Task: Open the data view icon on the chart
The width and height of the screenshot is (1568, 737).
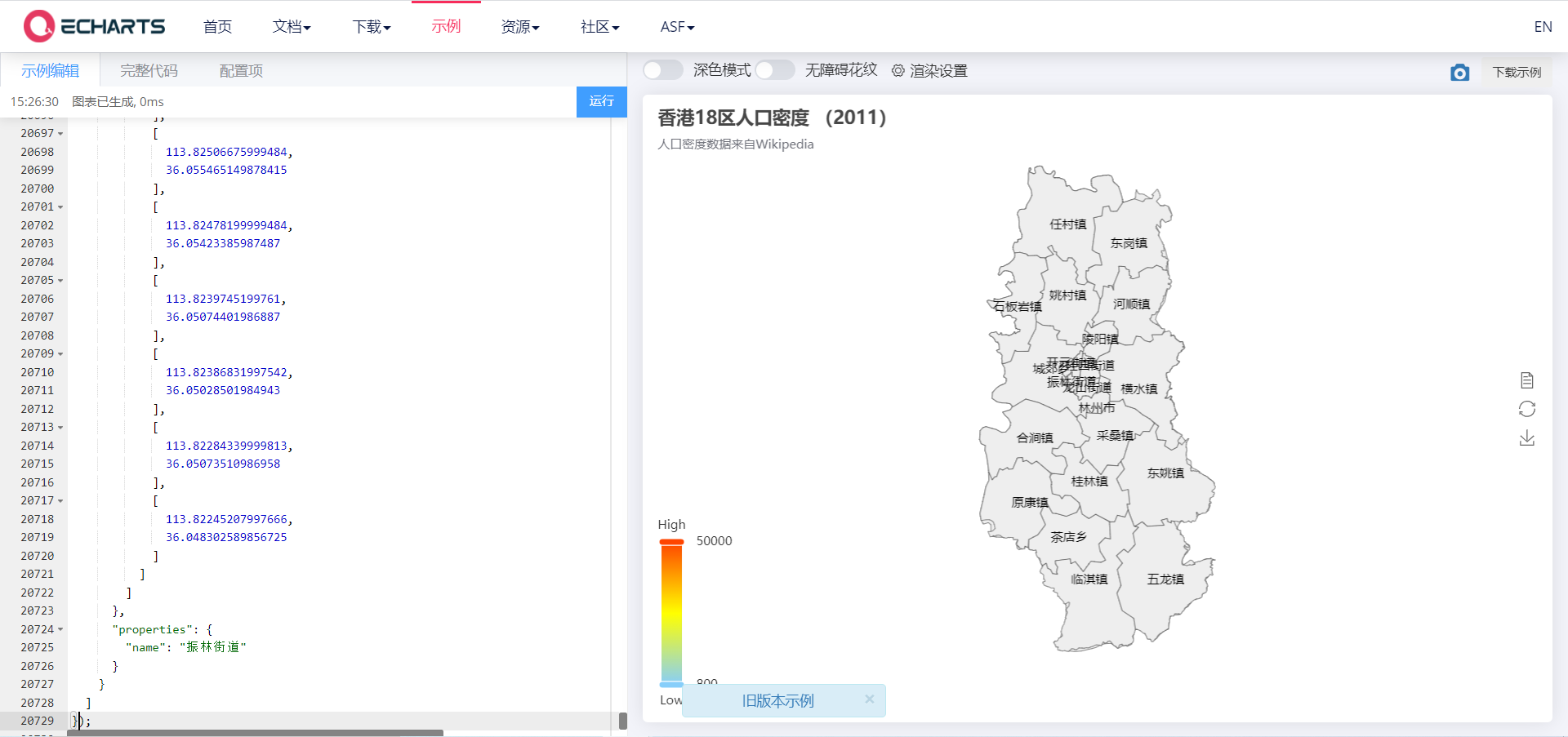Action: (1528, 380)
